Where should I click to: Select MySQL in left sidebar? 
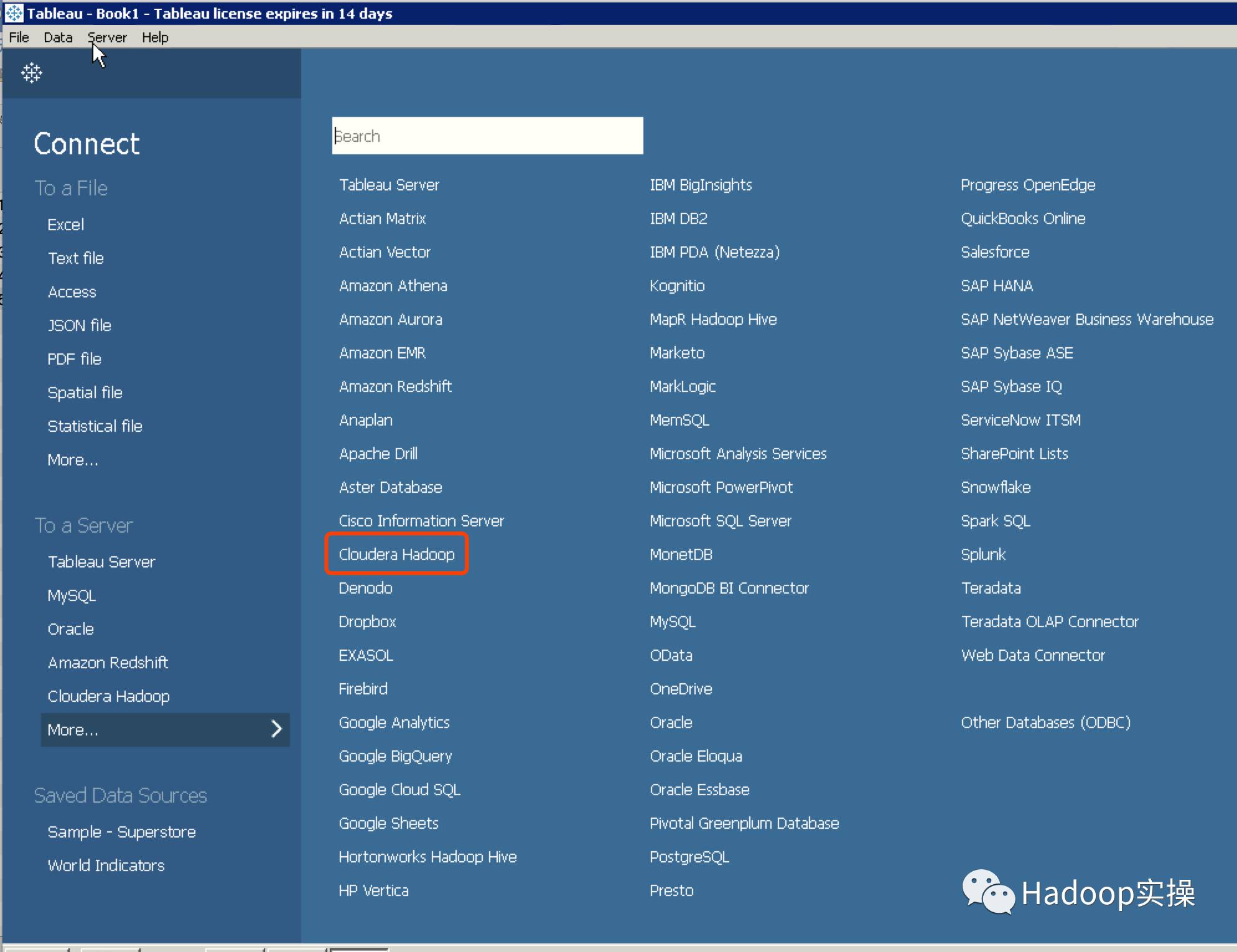point(72,595)
